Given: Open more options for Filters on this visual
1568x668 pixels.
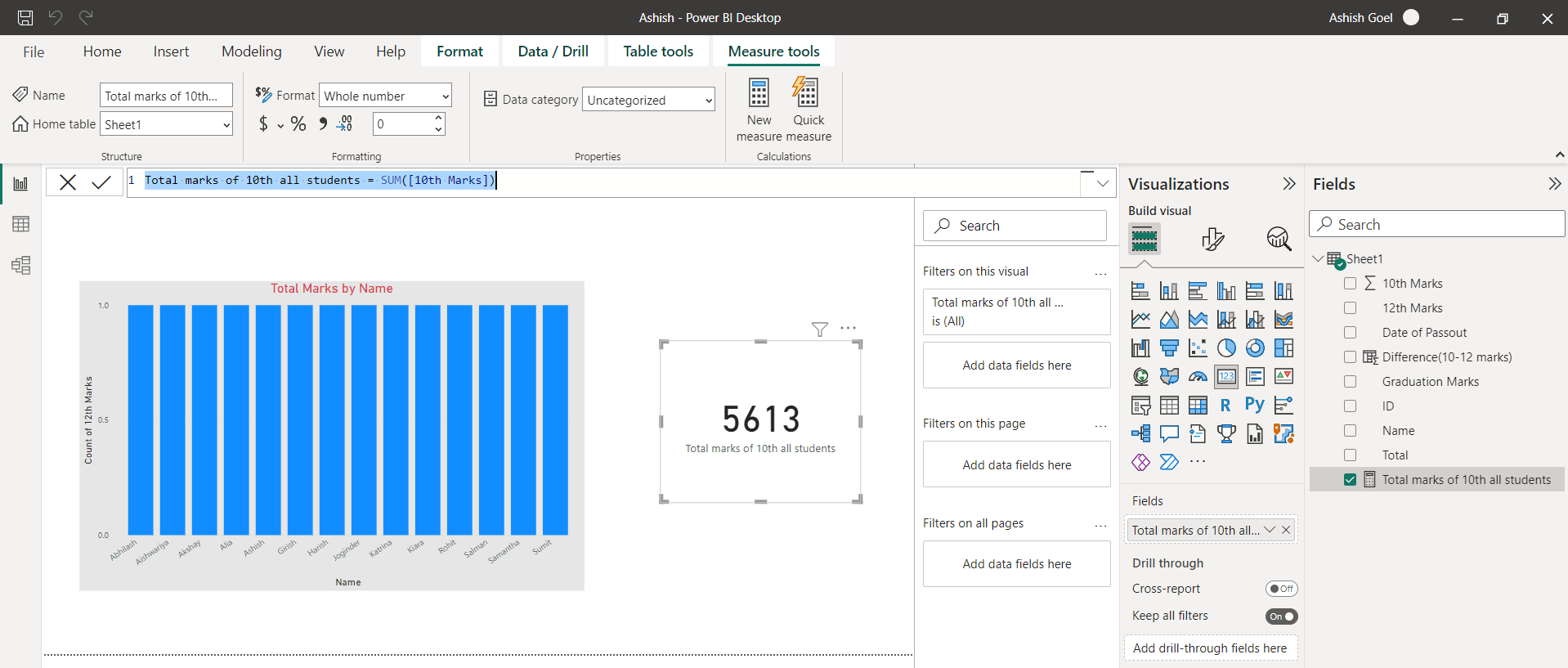Looking at the screenshot, I should [1100, 272].
